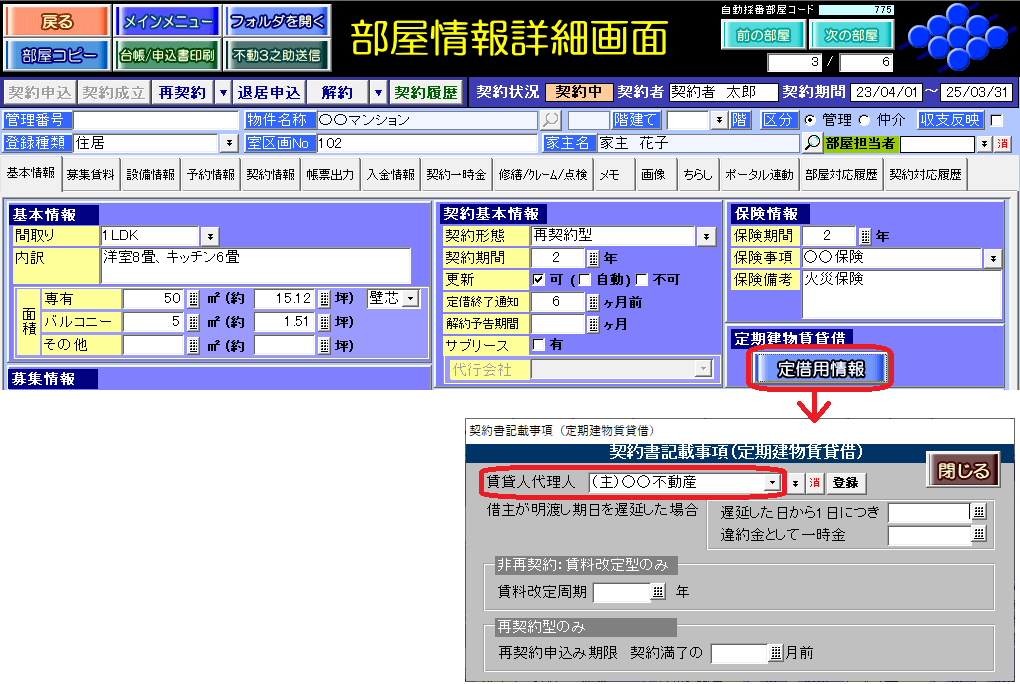Click calculator icon beside 定借終了通知 months field
1020x684 pixels.
pos(593,302)
